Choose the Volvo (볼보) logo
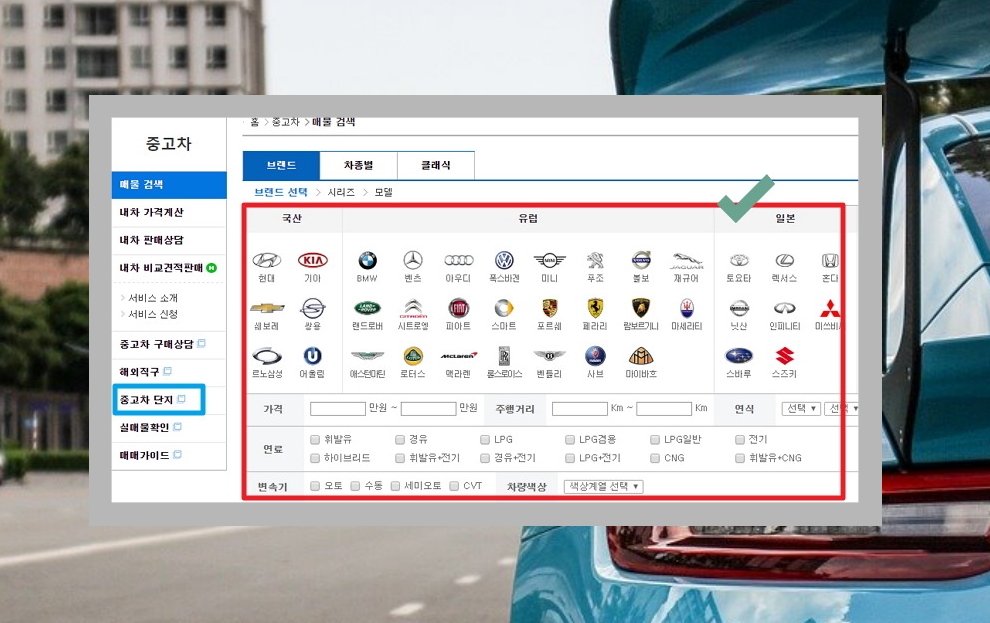The image size is (990, 623). pyautogui.click(x=641, y=260)
